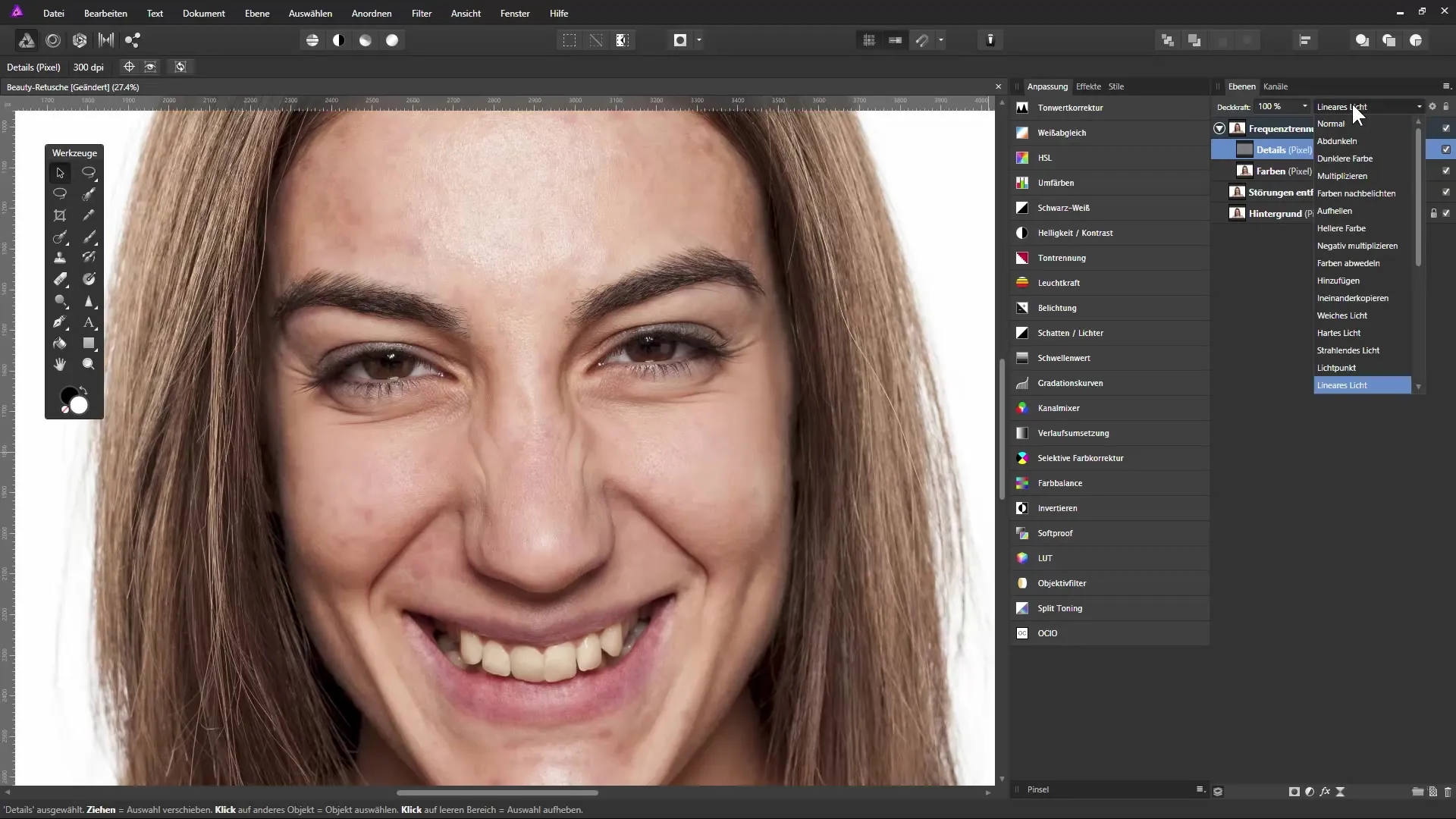Switch to the Kanäle tab
This screenshot has width=1456, height=819.
1276,86
